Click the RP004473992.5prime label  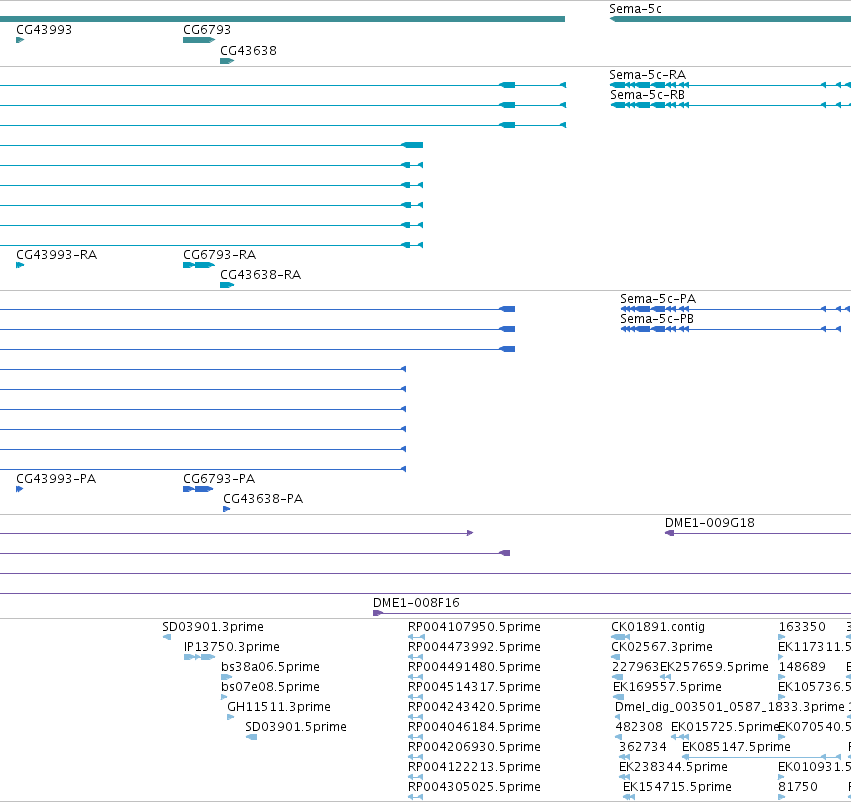coord(474,647)
